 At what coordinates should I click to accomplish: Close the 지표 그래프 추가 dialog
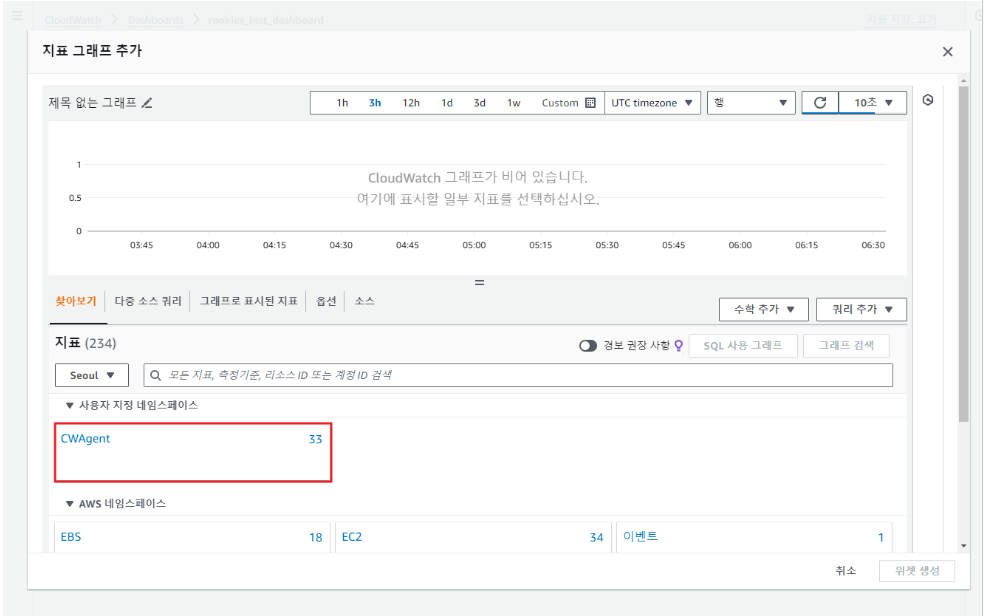[947, 51]
